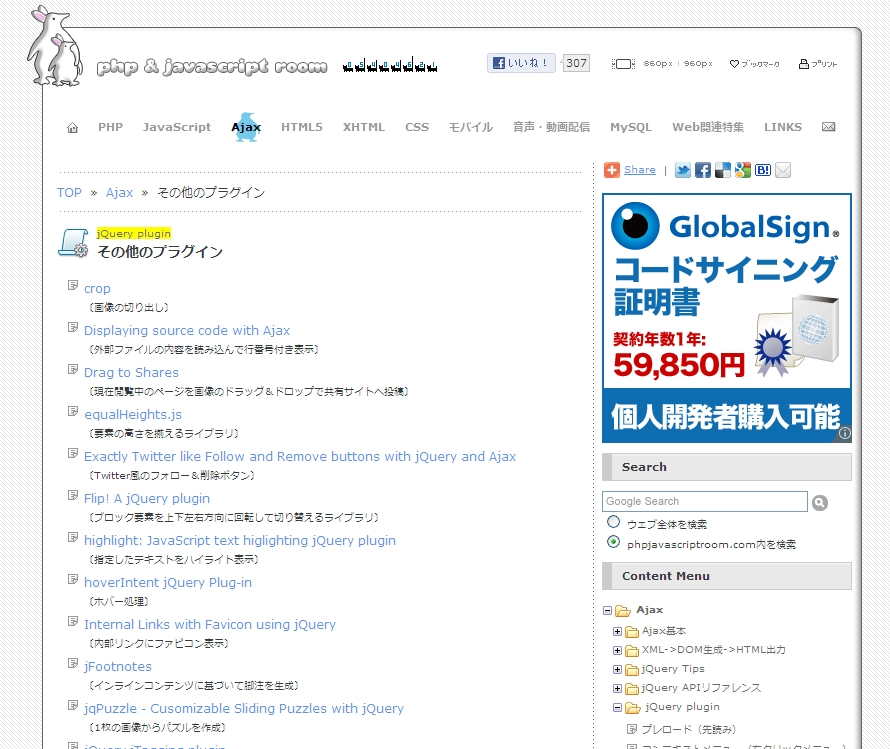Image resolution: width=890 pixels, height=749 pixels.
Task: Expand the XML->DOM生成->HTML出力 folder
Action: click(x=618, y=650)
